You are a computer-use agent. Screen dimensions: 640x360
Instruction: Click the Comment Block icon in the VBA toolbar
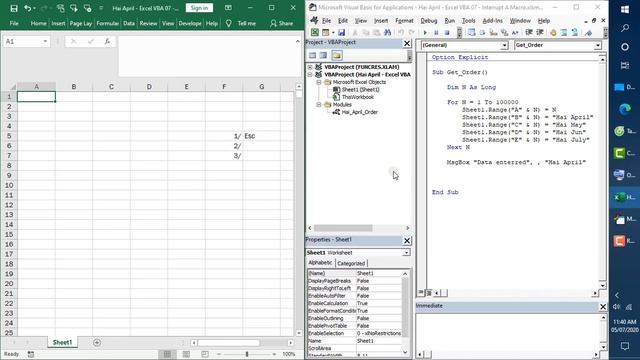click(564, 32)
